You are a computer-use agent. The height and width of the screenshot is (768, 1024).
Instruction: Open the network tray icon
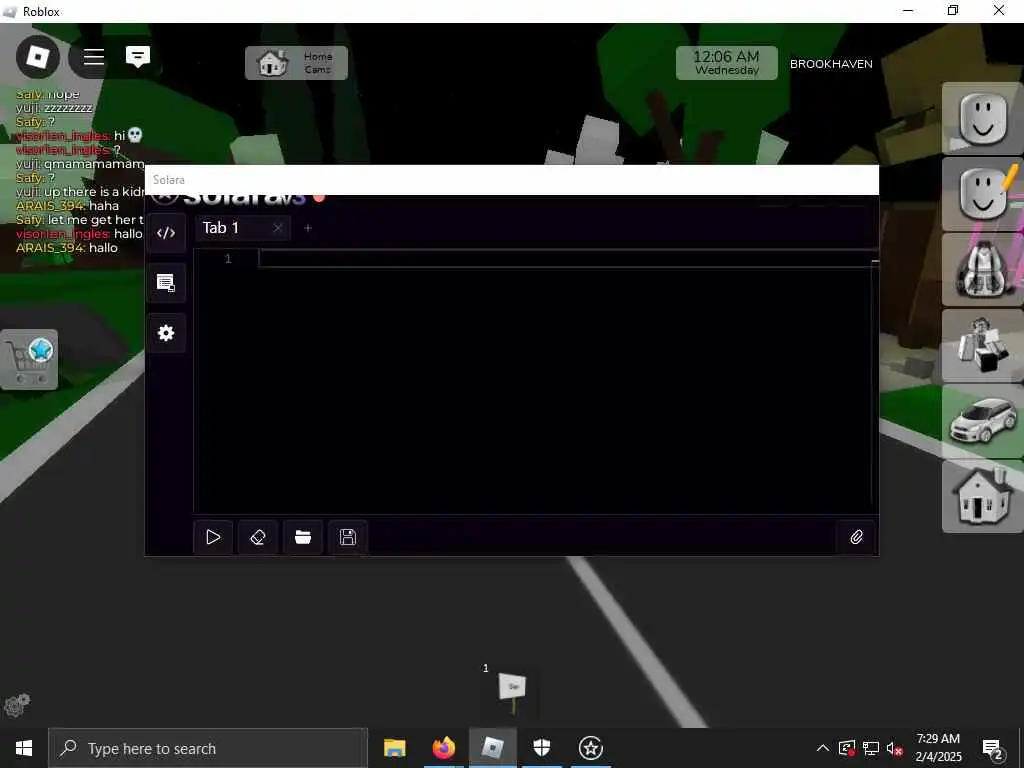pos(871,748)
